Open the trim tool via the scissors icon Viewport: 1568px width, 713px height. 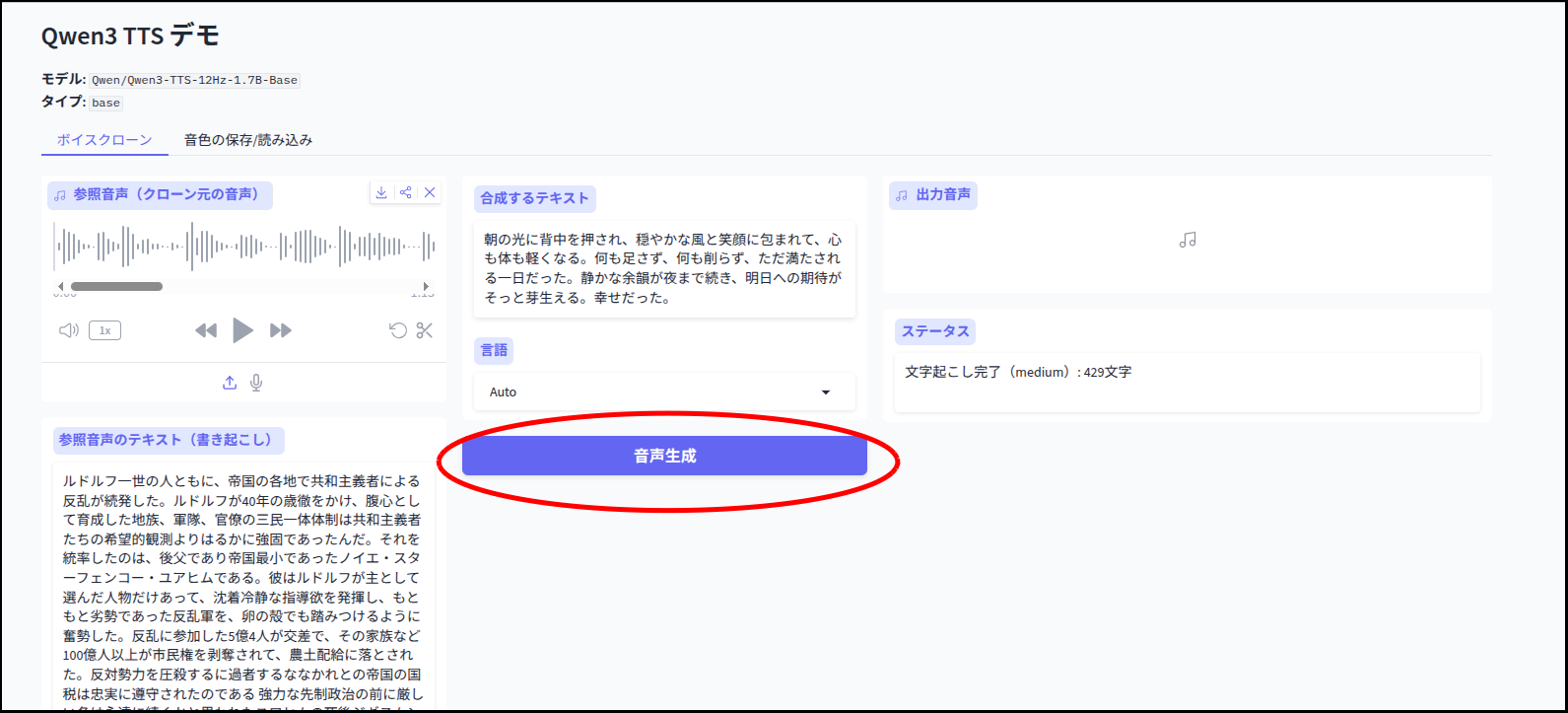pyautogui.click(x=425, y=330)
